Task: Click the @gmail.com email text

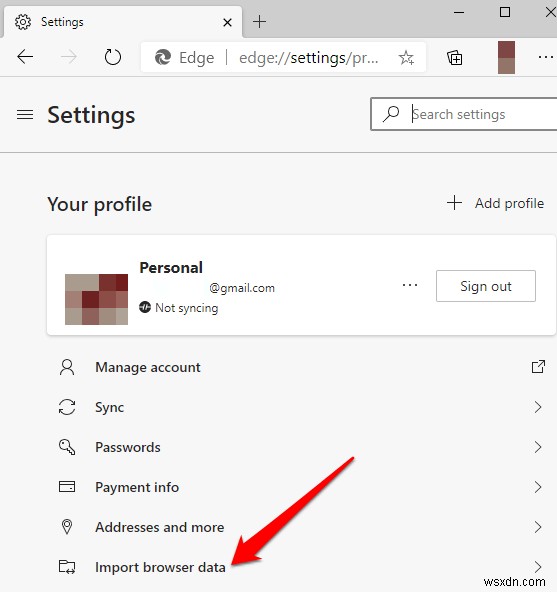Action: pyautogui.click(x=242, y=288)
